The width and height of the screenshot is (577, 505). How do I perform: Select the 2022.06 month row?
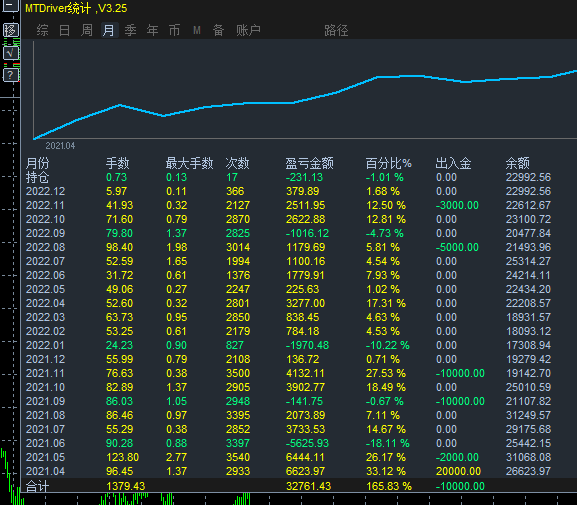click(x=289, y=275)
